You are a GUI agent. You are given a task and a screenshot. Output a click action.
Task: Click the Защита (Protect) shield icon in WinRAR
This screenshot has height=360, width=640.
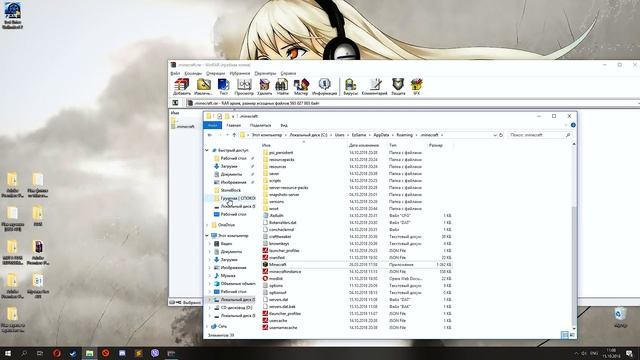tap(398, 87)
